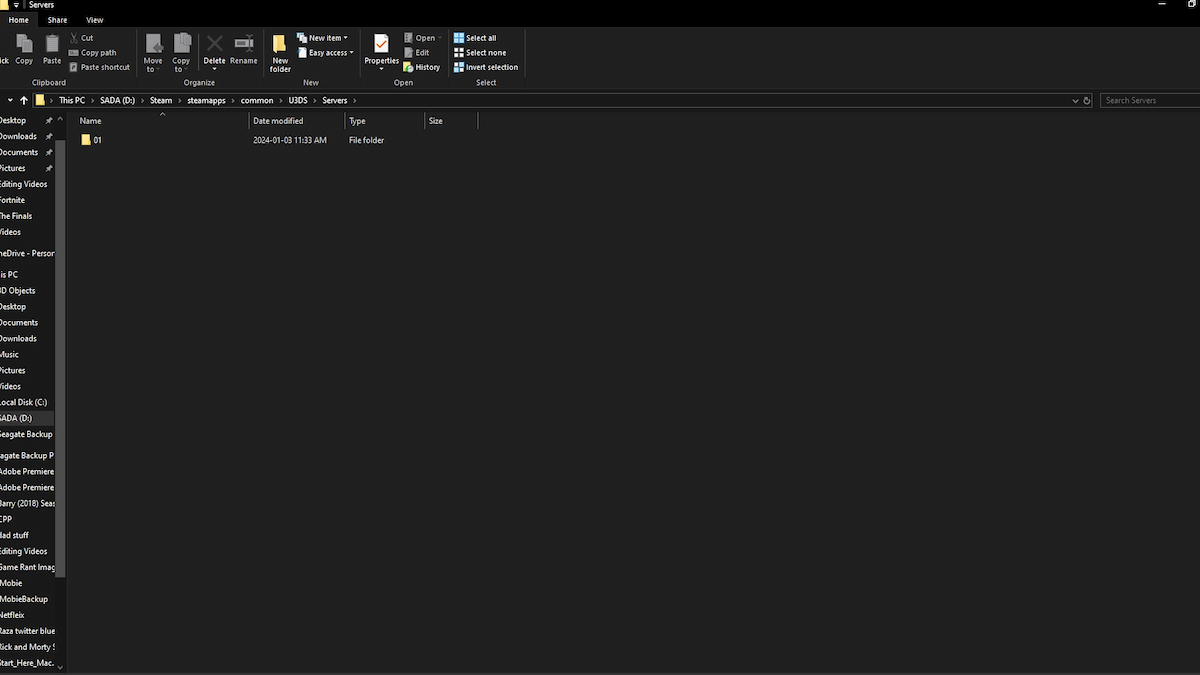Sort files by Date modified column
1200x675 pixels.
click(278, 121)
